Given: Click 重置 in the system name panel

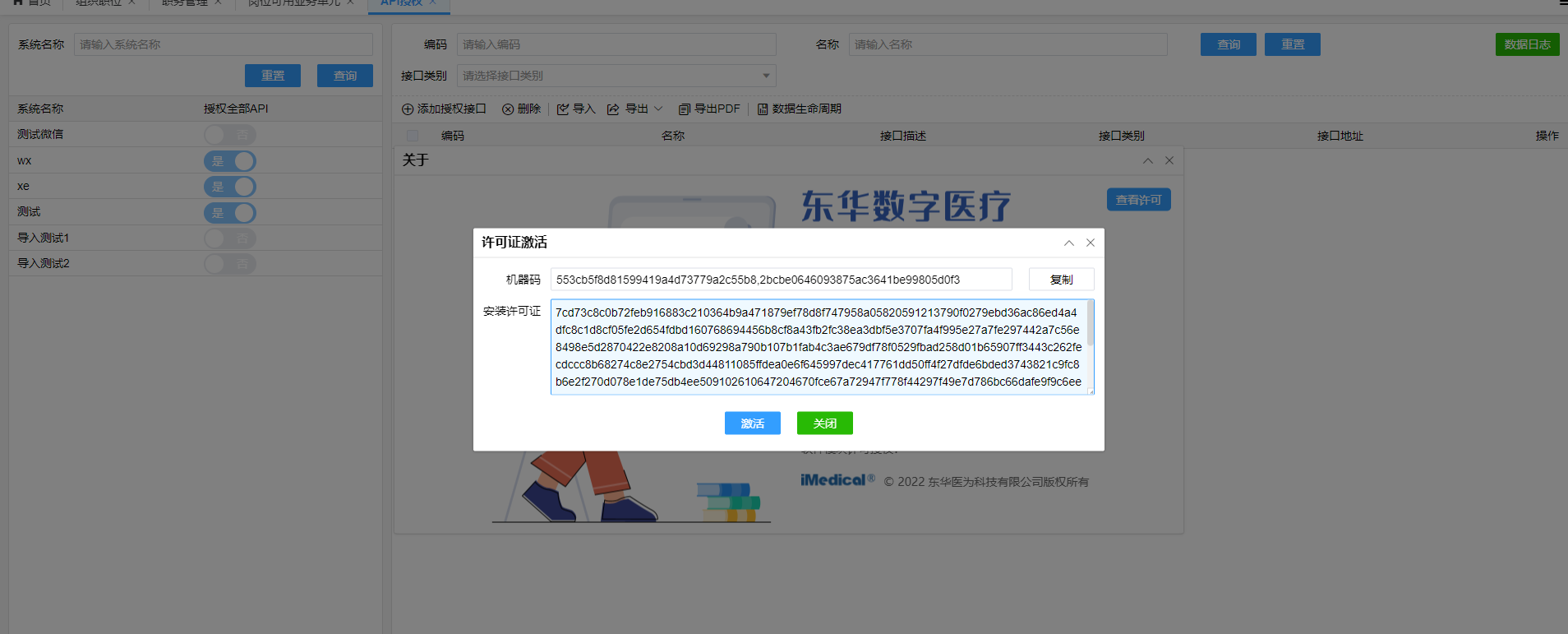Looking at the screenshot, I should tap(273, 76).
